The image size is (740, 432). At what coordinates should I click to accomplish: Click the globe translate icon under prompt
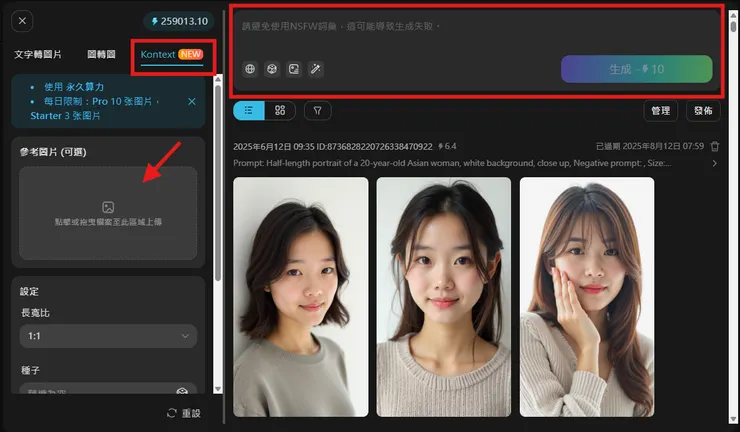tap(250, 69)
